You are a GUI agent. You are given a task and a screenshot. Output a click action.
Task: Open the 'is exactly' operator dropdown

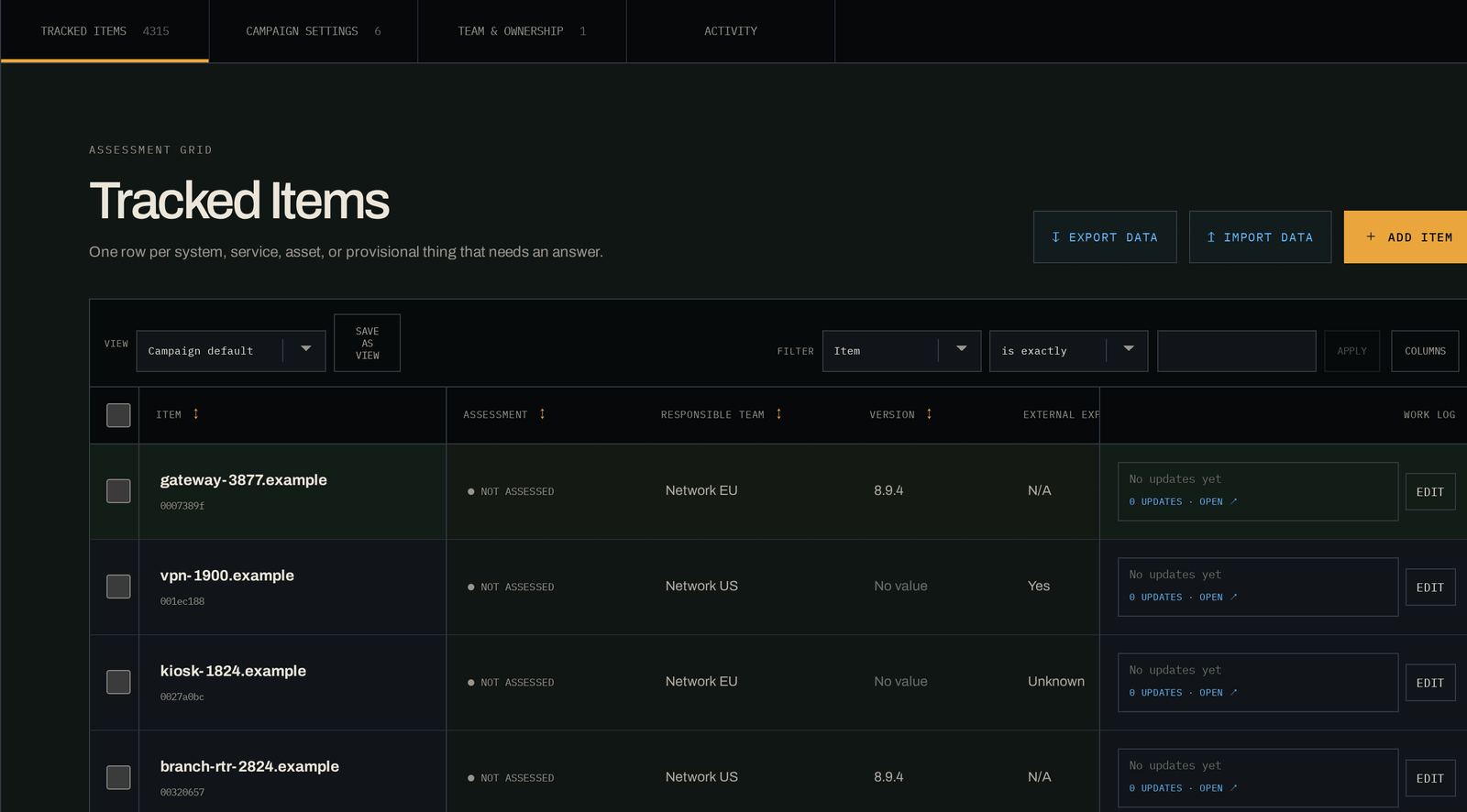1068,351
